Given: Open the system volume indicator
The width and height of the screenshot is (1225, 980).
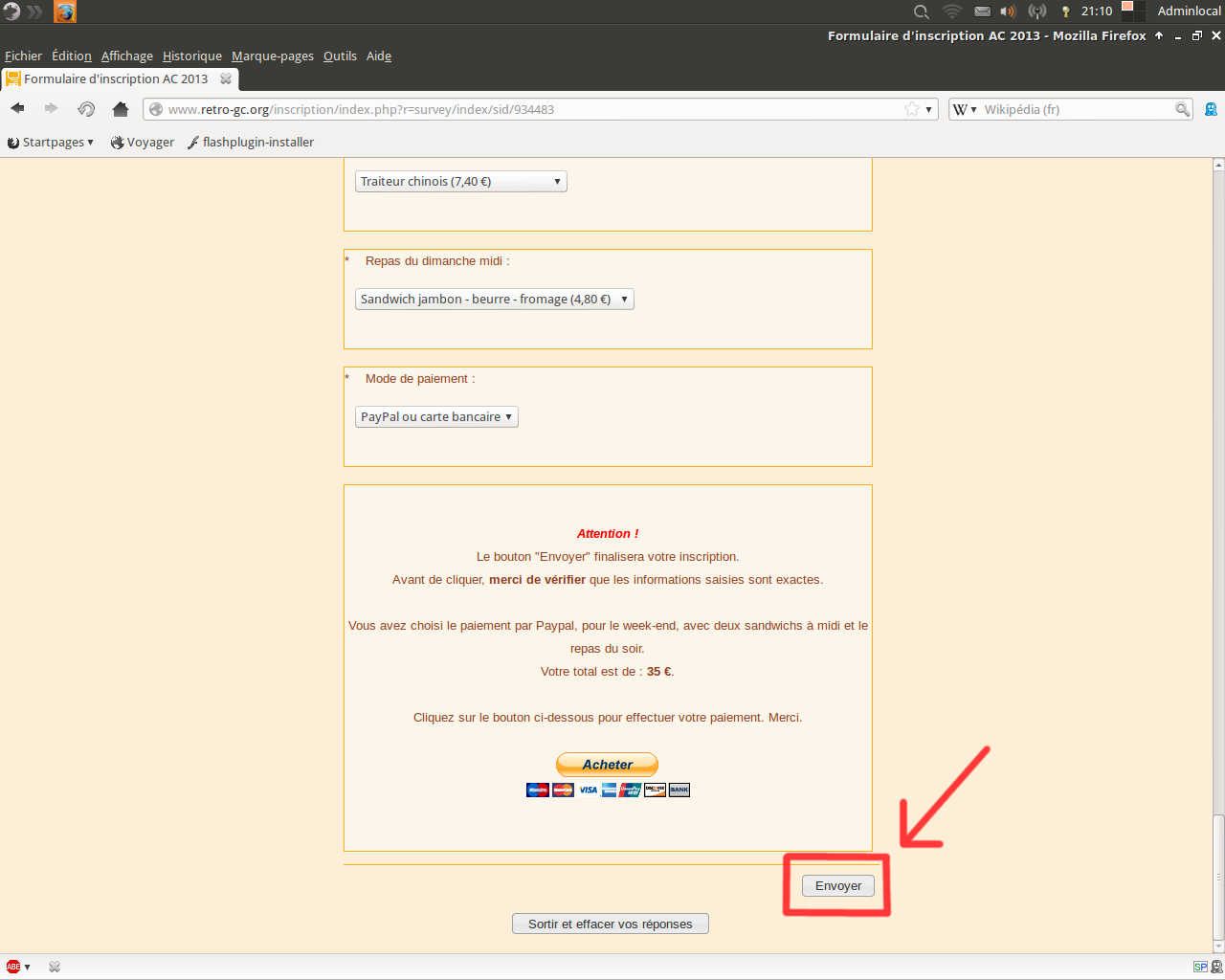Looking at the screenshot, I should pyautogui.click(x=1009, y=11).
